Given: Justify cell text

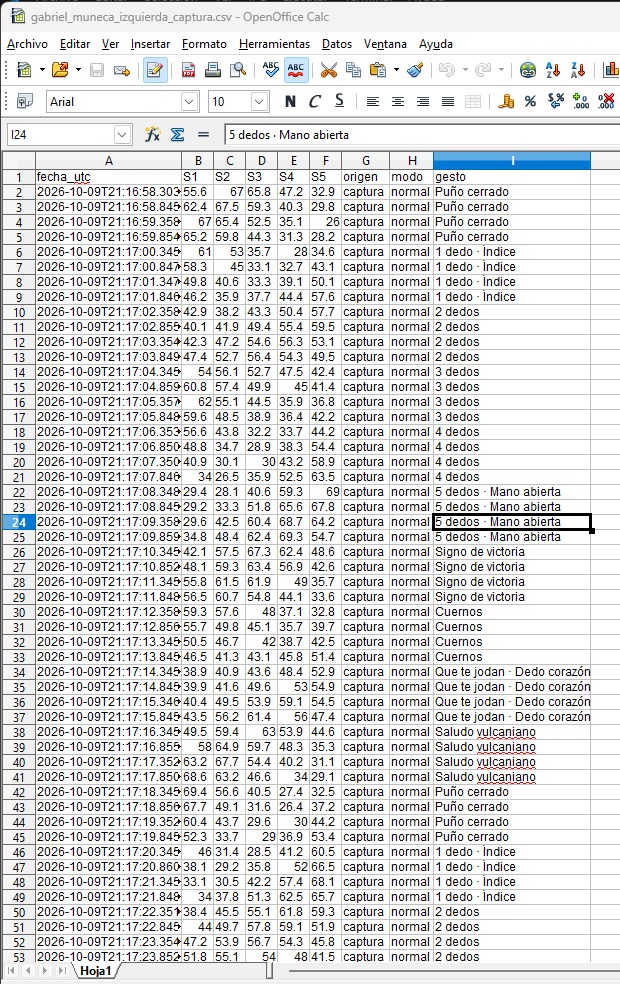Looking at the screenshot, I should (448, 101).
